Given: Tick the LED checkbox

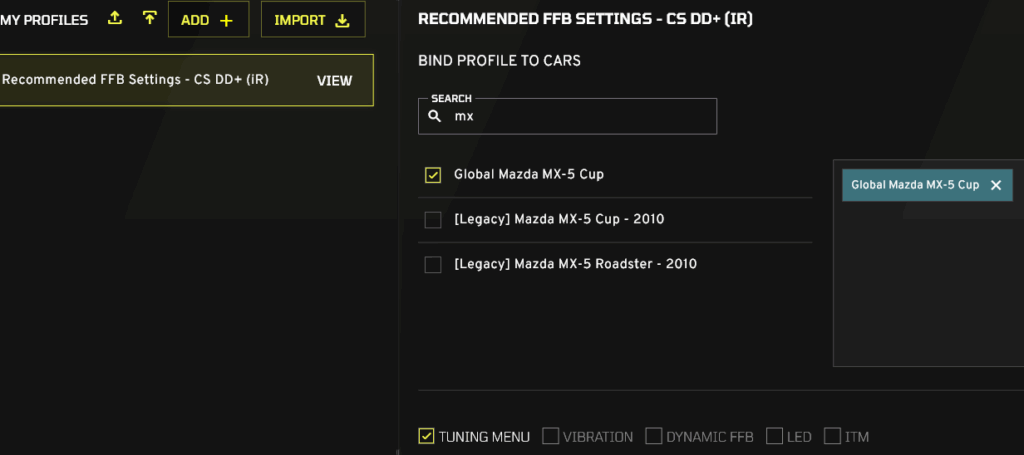Looking at the screenshot, I should [x=774, y=436].
